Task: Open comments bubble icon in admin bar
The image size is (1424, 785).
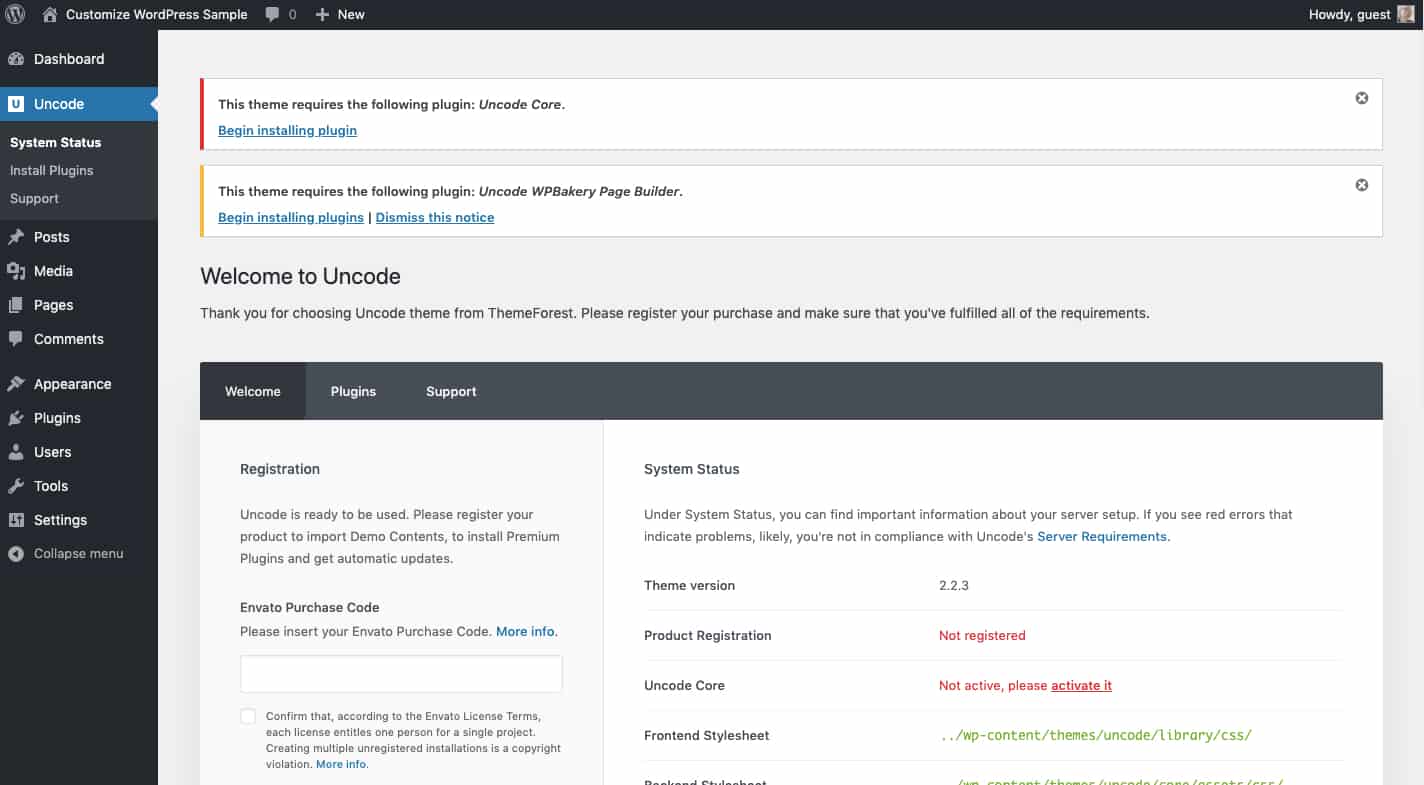Action: click(x=272, y=14)
